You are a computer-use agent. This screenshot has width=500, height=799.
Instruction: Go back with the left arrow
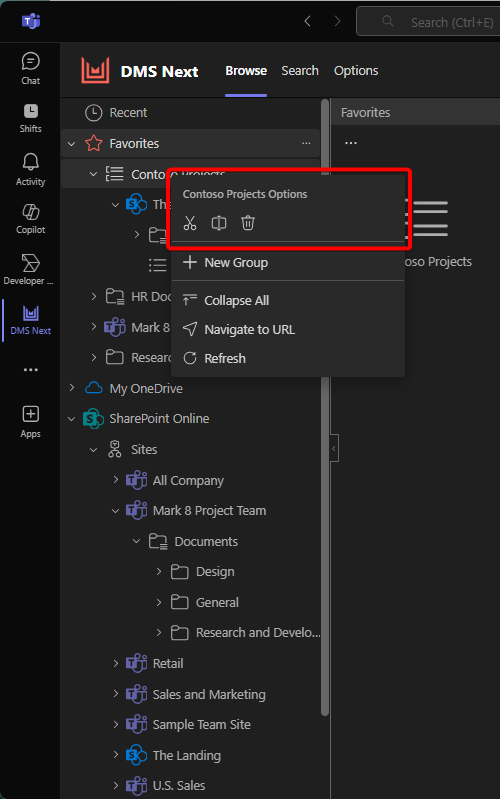(307, 21)
